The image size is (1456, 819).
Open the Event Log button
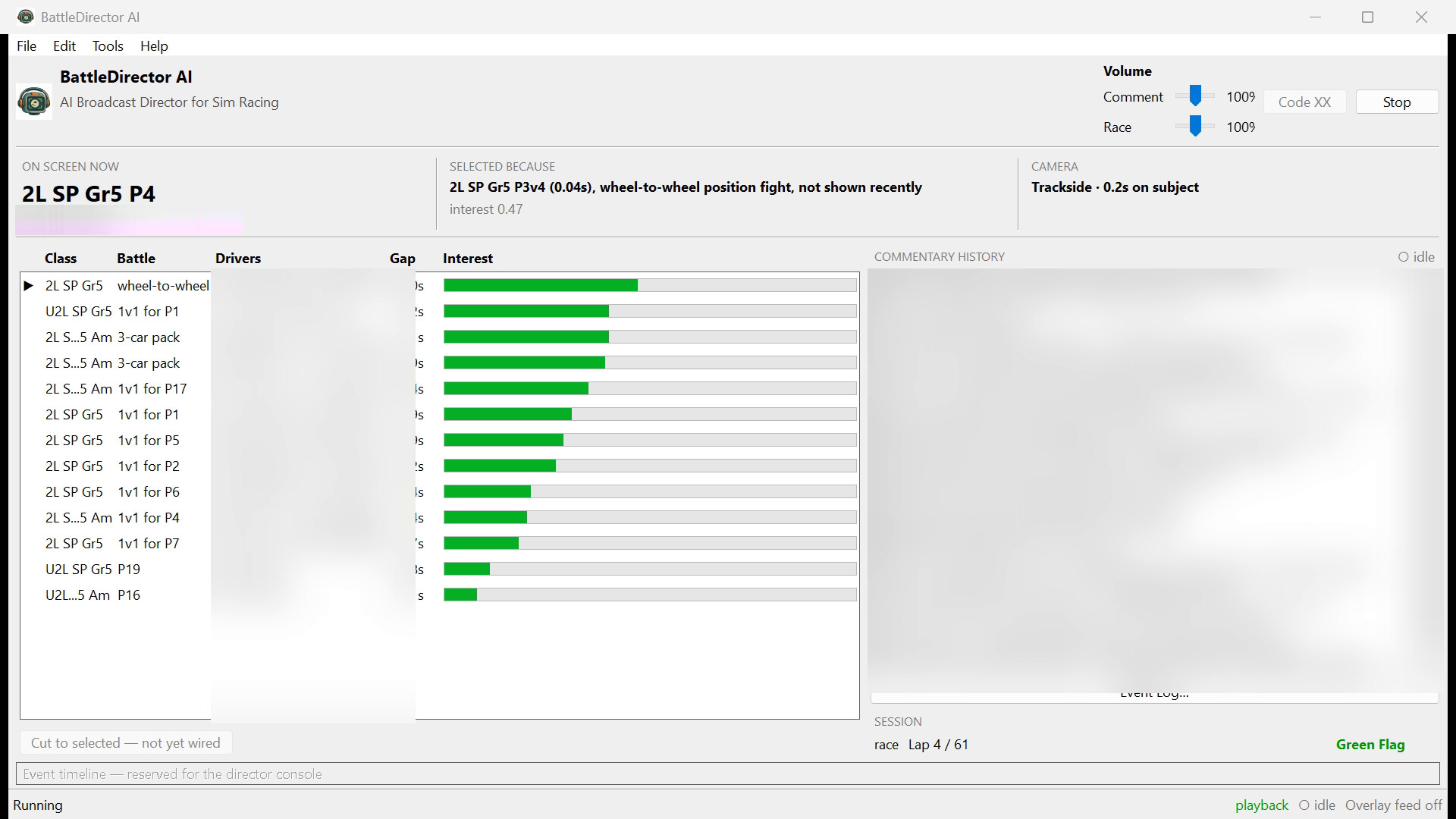click(x=1154, y=695)
